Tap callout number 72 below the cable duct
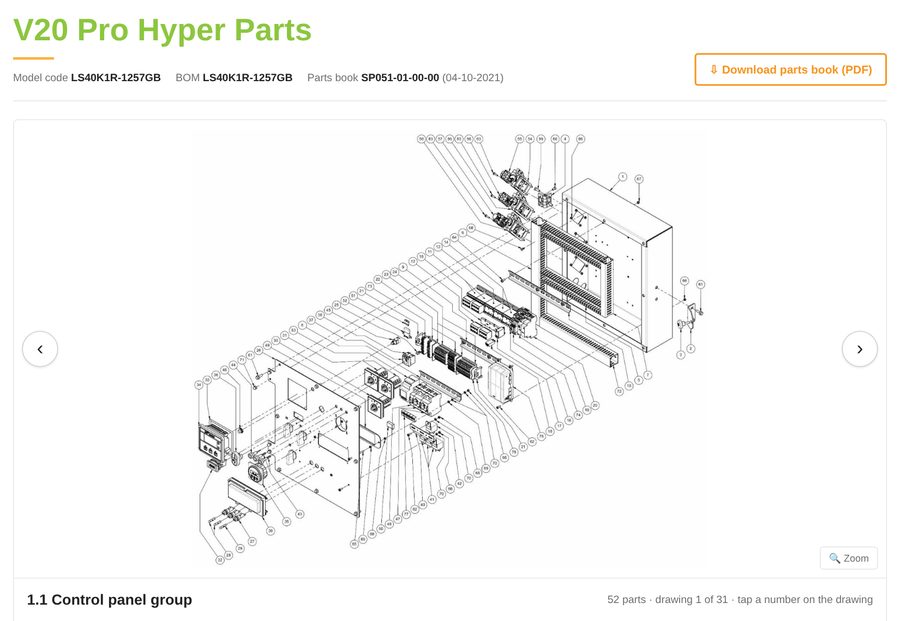Viewport: 900px width, 621px height. click(x=619, y=391)
